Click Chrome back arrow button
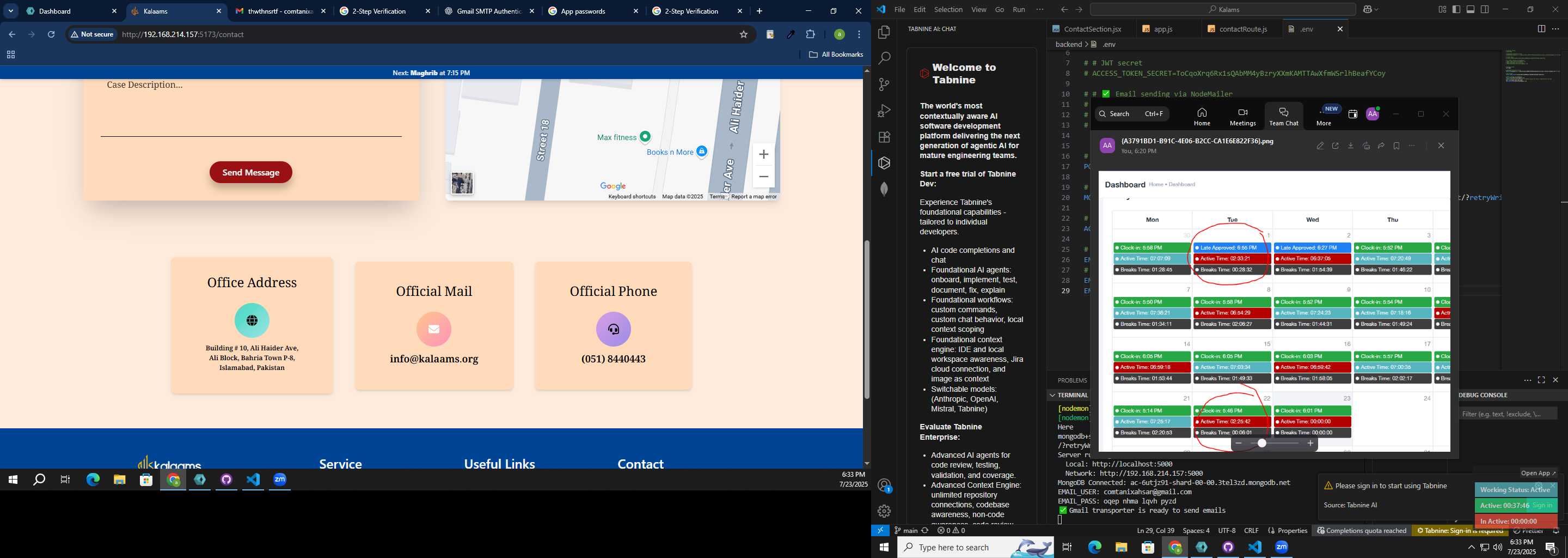The width and height of the screenshot is (1568, 558). (11, 35)
